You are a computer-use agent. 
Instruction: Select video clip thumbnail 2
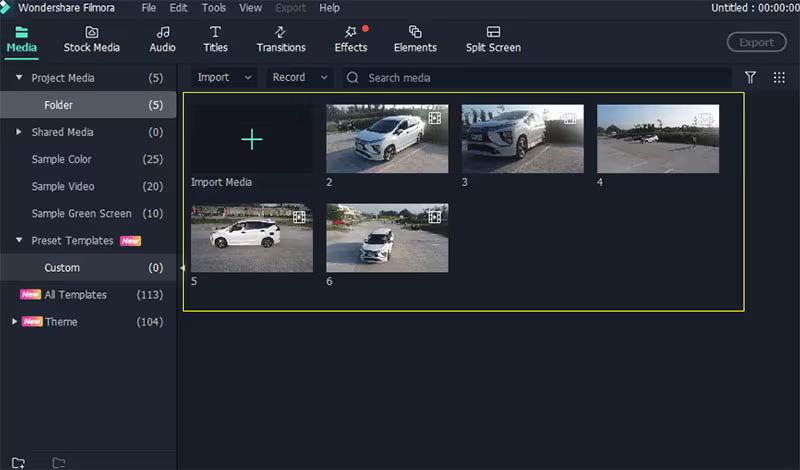point(387,139)
